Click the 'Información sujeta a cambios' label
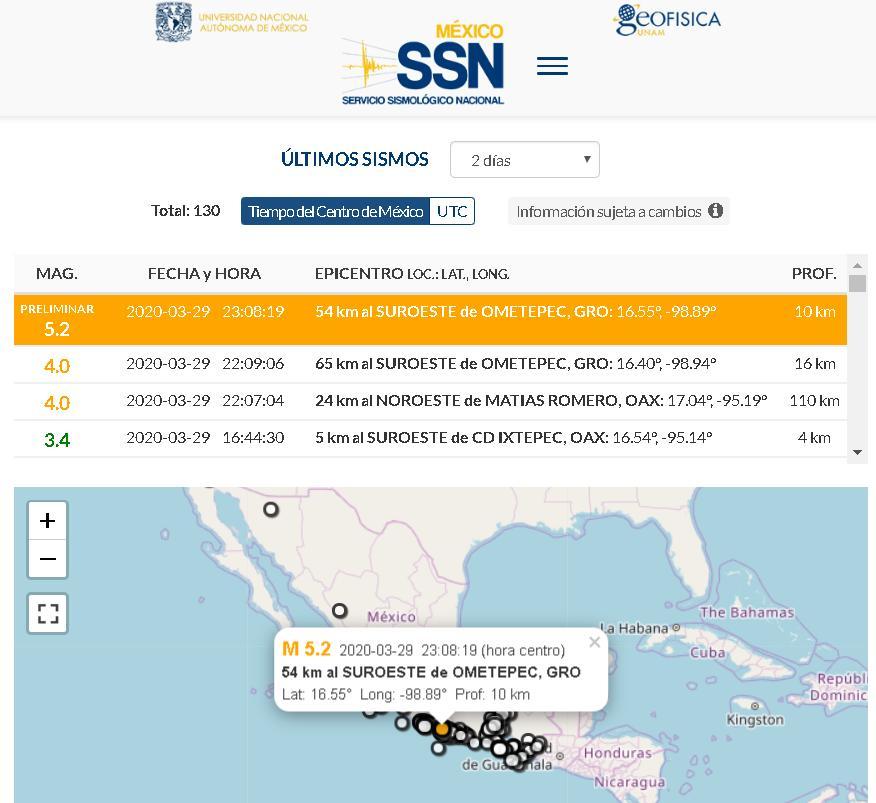Screen dimensions: 876x803 point(608,211)
